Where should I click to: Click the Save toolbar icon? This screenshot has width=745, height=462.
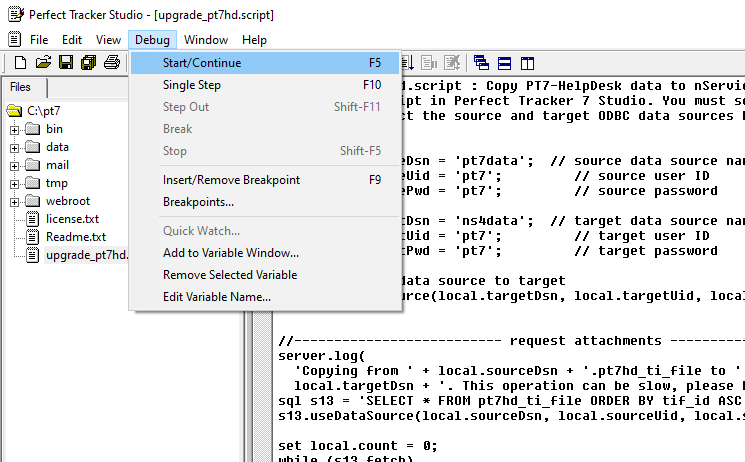(x=66, y=63)
